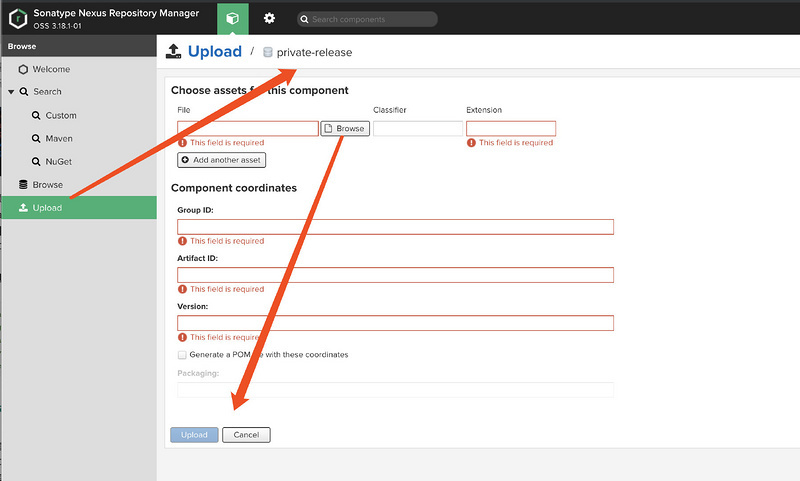800x481 pixels.
Task: Open the Administration gear icon
Action: click(x=269, y=19)
